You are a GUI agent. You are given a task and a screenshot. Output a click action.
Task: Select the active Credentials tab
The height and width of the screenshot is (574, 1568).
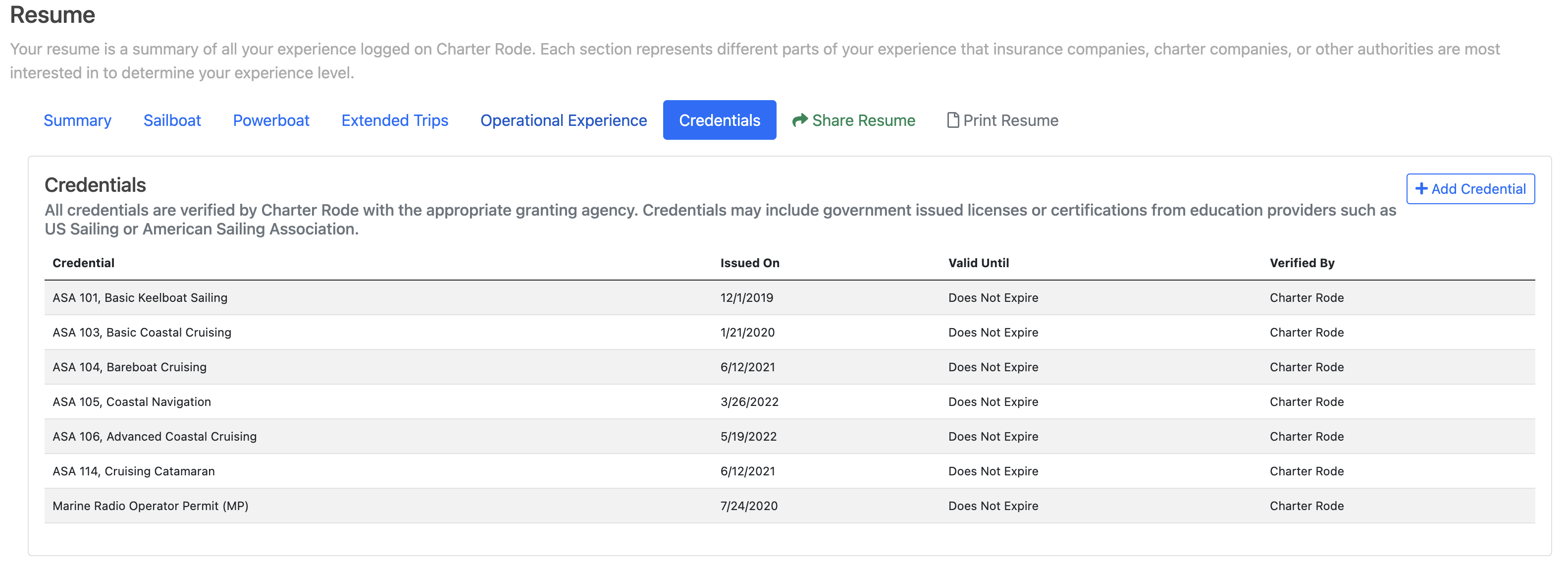720,120
